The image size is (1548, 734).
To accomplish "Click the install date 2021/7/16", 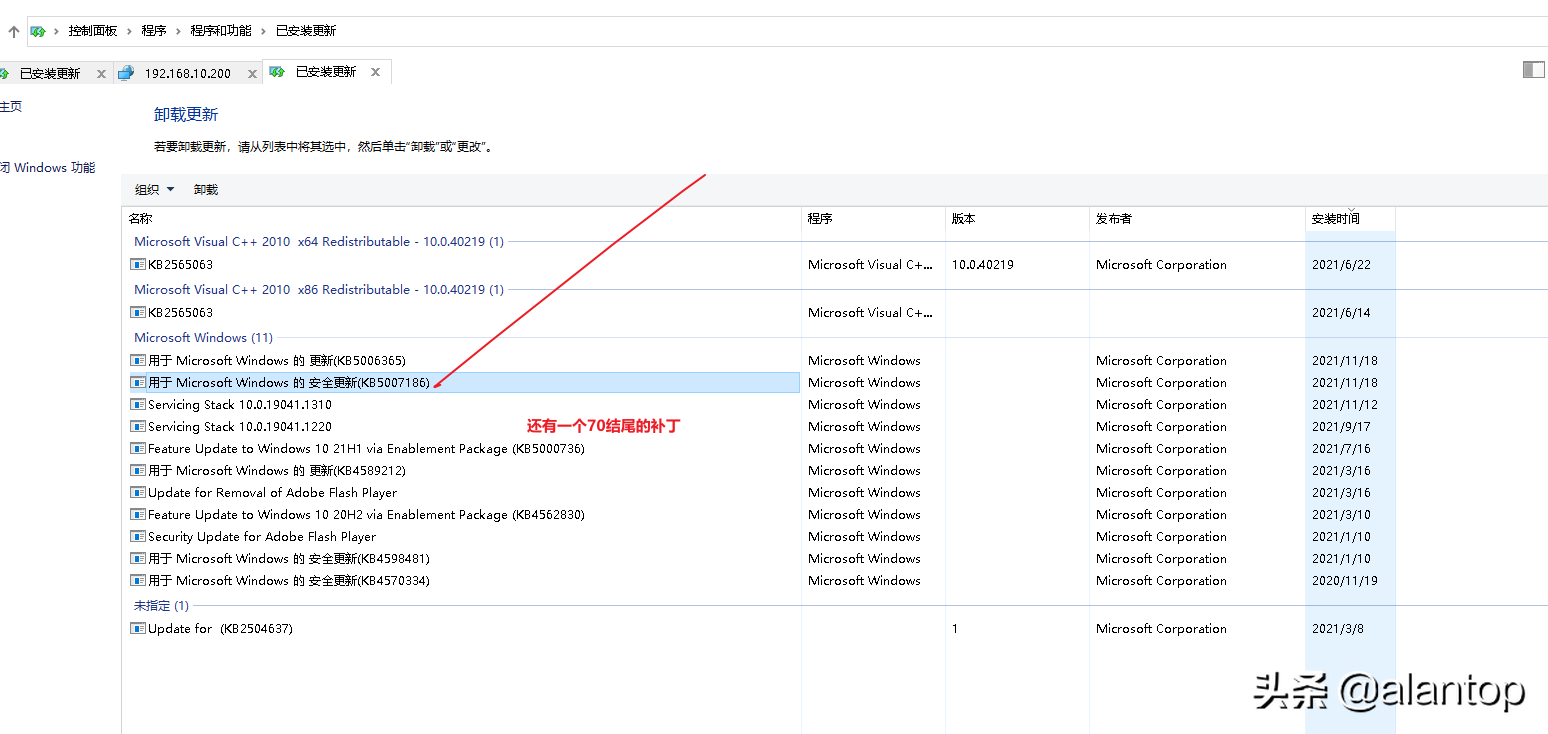I will pyautogui.click(x=1341, y=449).
